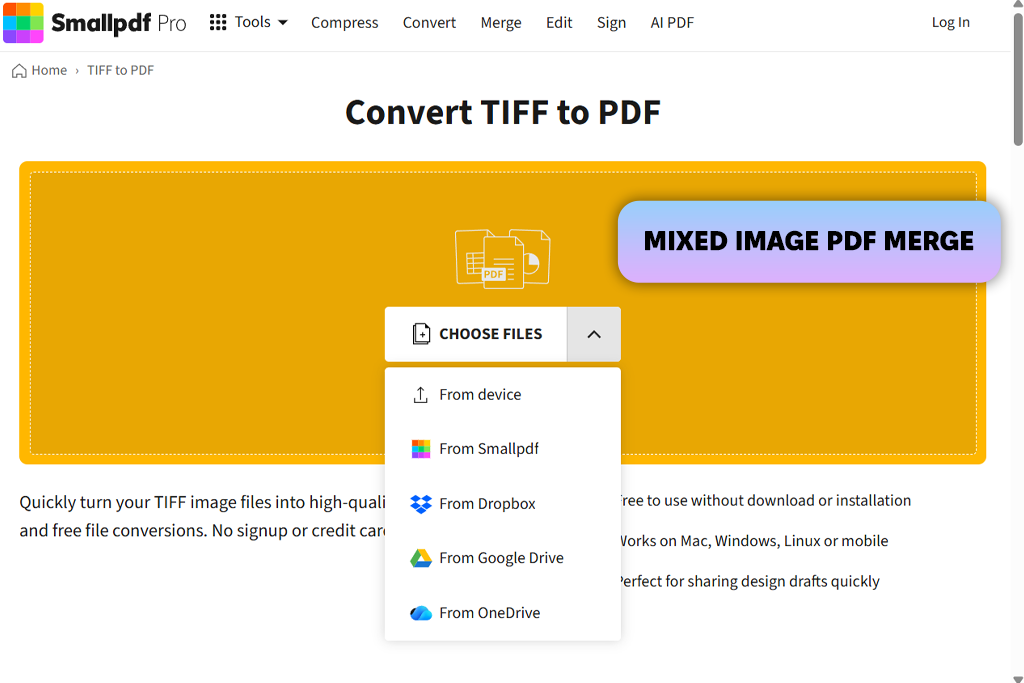This screenshot has width=1024, height=683.
Task: Click the OneDrive cloud icon
Action: (421, 613)
